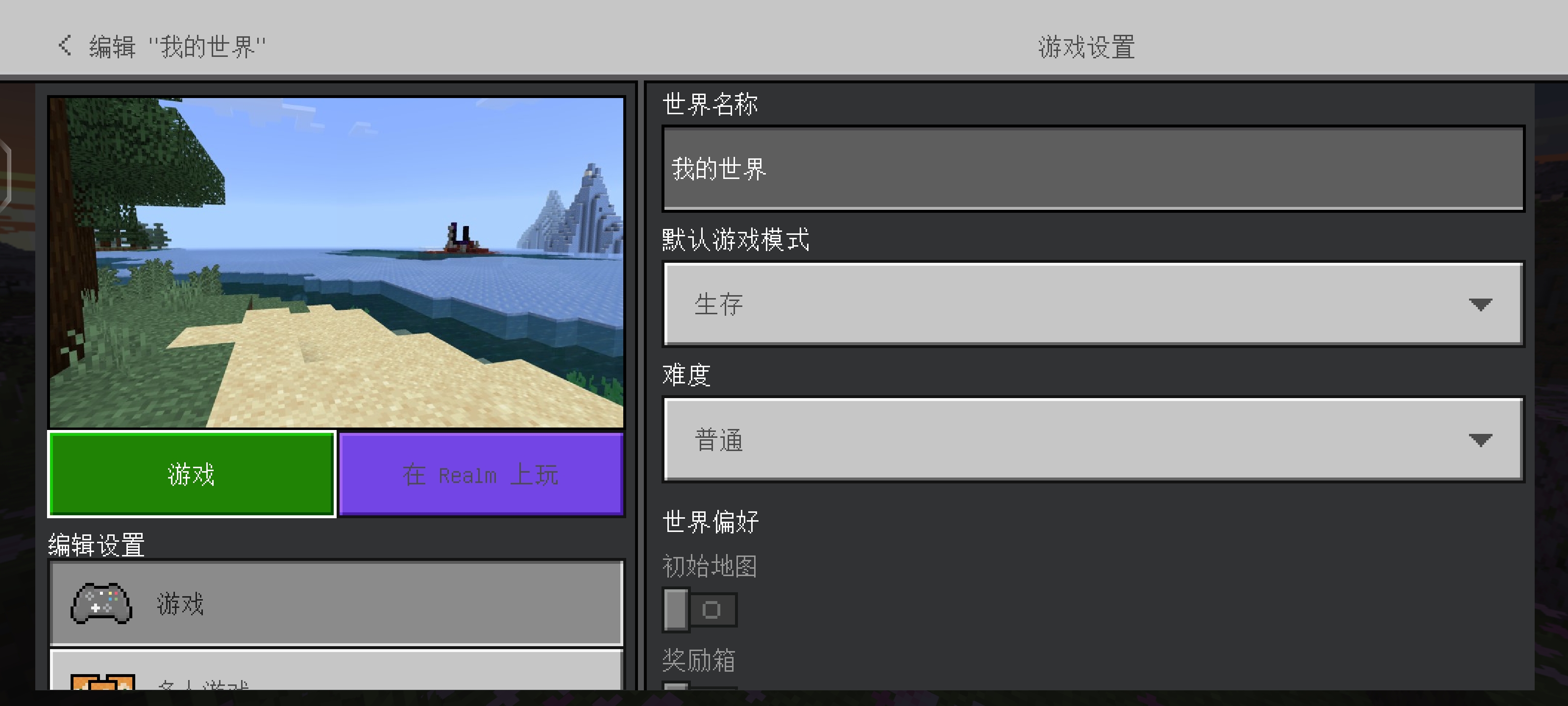Click the purple 在 Realm 上玩 button
The width and height of the screenshot is (1568, 706).
[481, 475]
